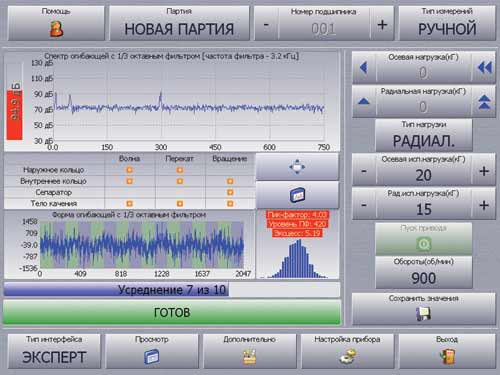Screen dimensions: 500x375
Task: Open Дополнительно tools icon
Action: tap(249, 357)
